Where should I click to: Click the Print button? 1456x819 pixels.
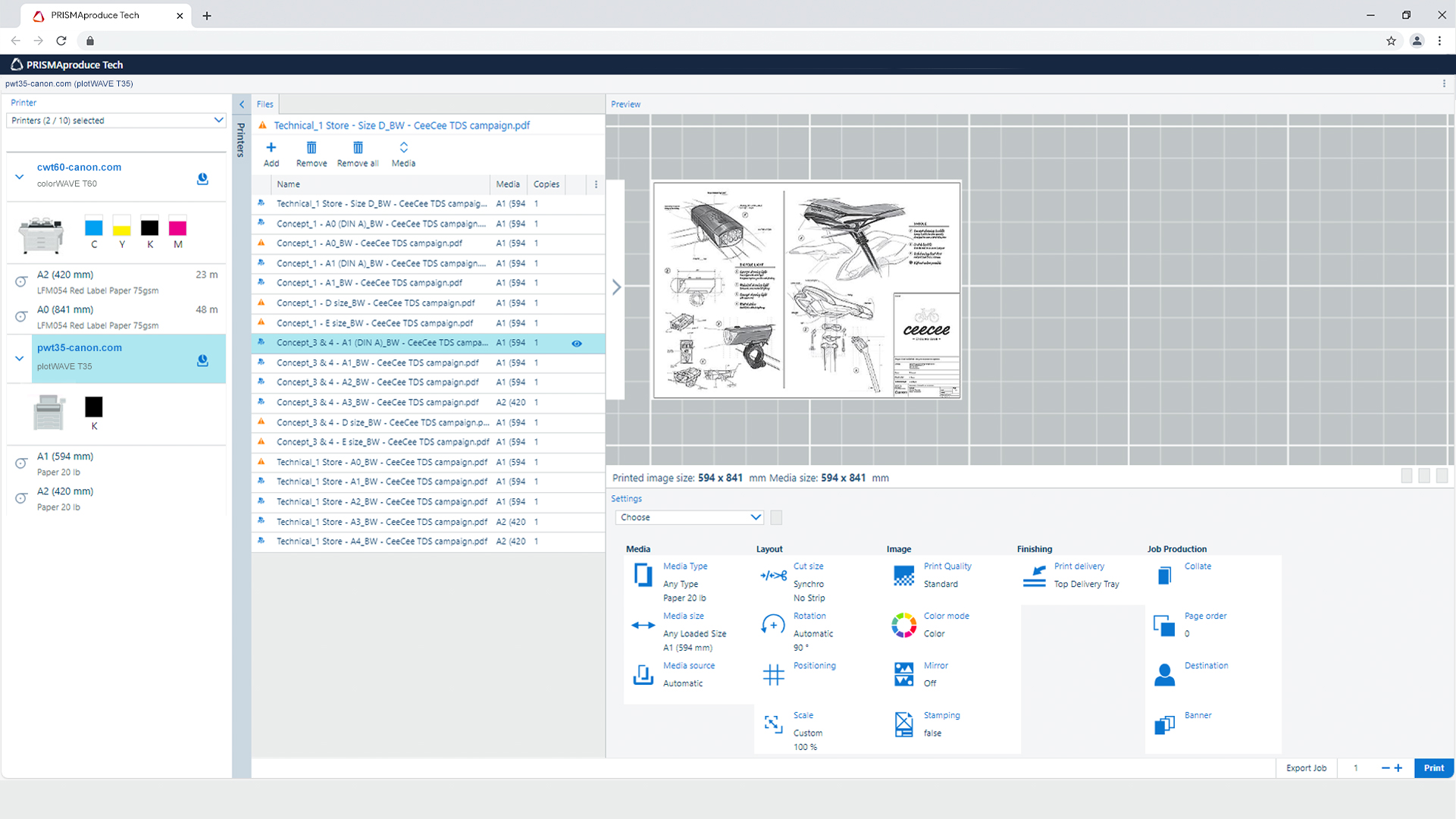point(1433,768)
